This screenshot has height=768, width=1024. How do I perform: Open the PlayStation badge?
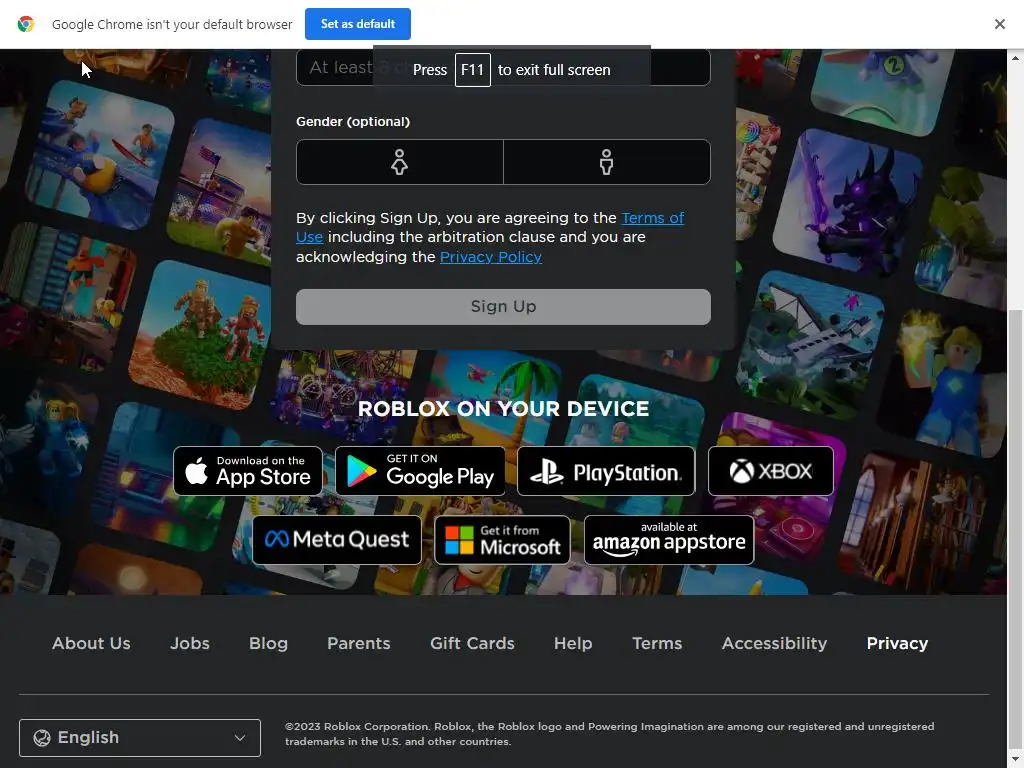point(606,471)
